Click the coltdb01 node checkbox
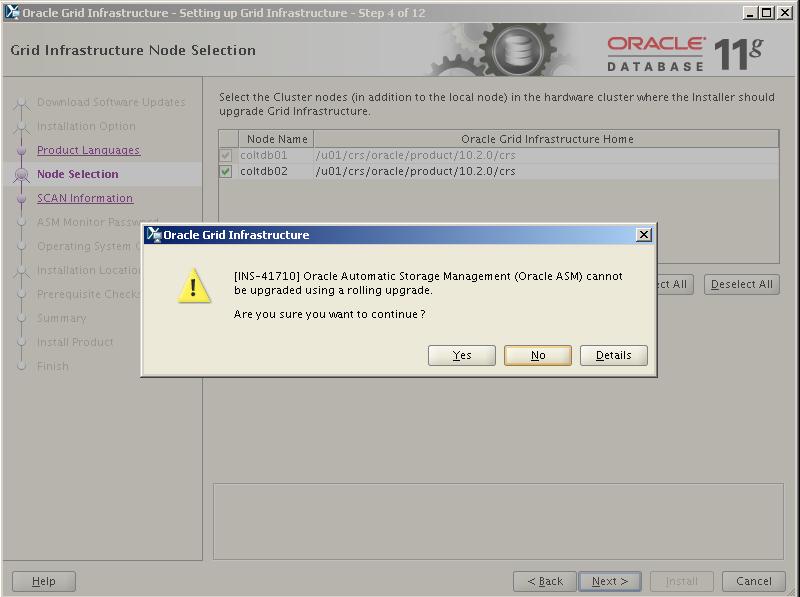The width and height of the screenshot is (800, 597). pyautogui.click(x=226, y=155)
